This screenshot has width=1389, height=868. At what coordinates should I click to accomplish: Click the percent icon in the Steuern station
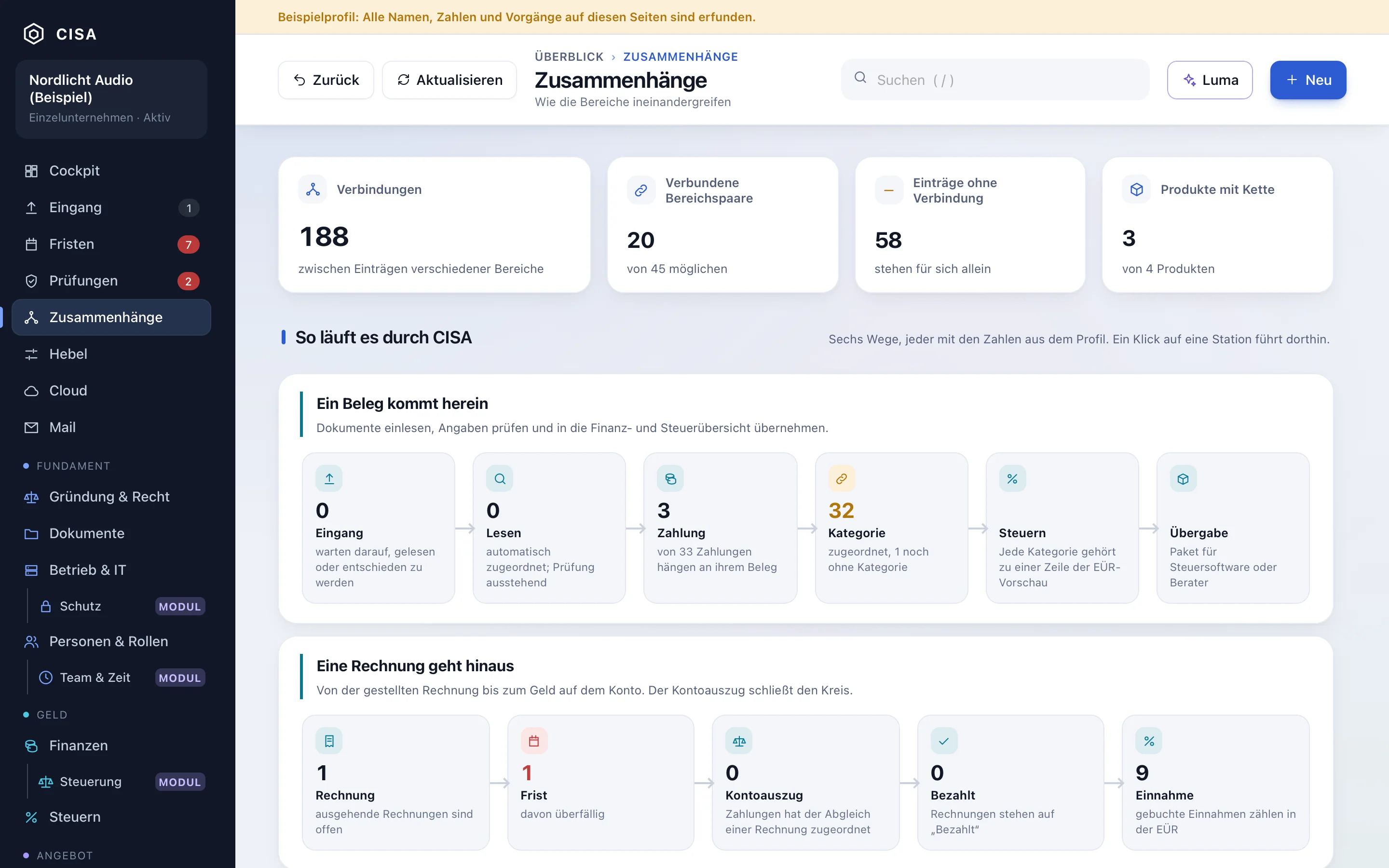1012,479
